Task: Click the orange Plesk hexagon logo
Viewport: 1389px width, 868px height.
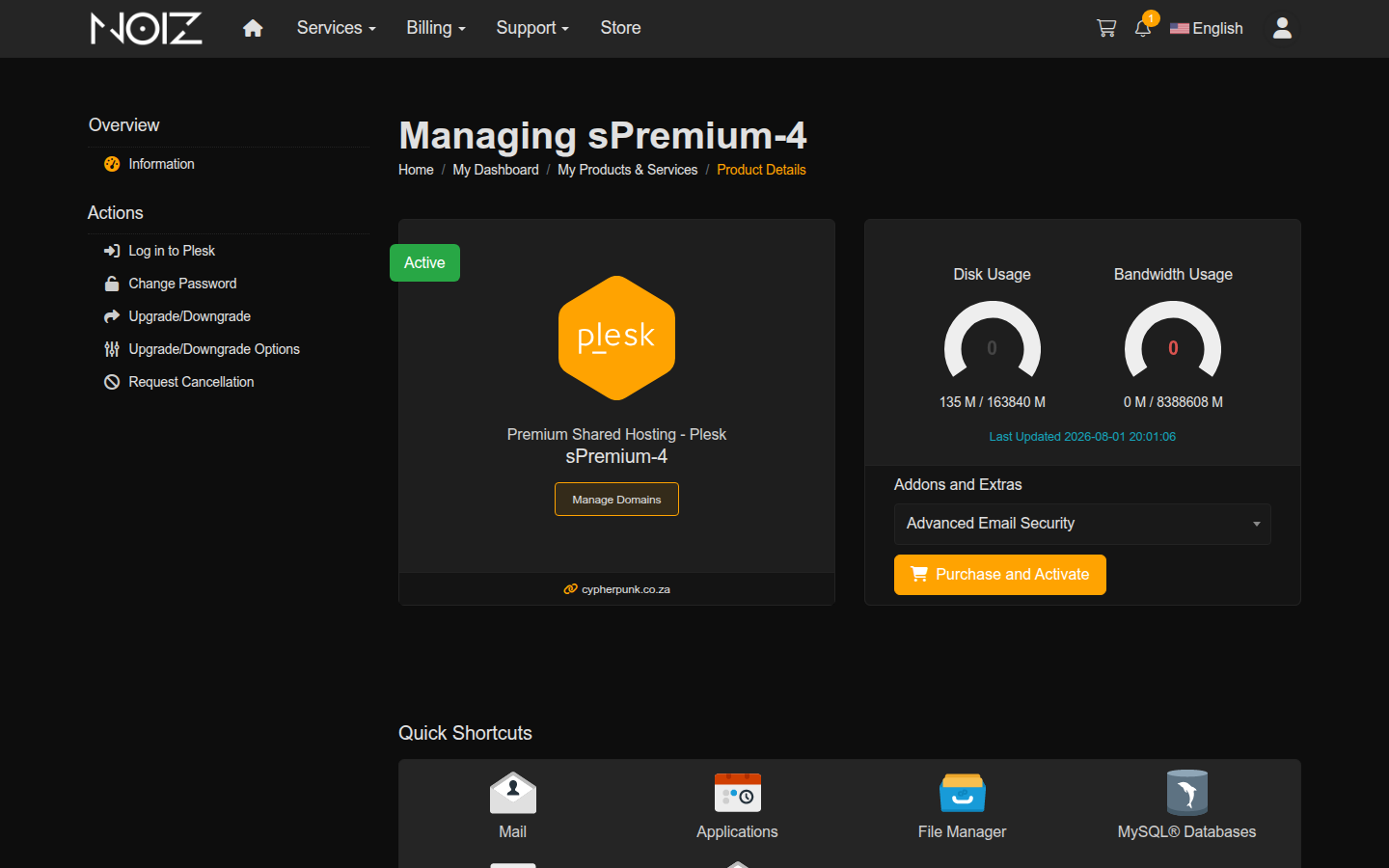Action: click(x=616, y=339)
